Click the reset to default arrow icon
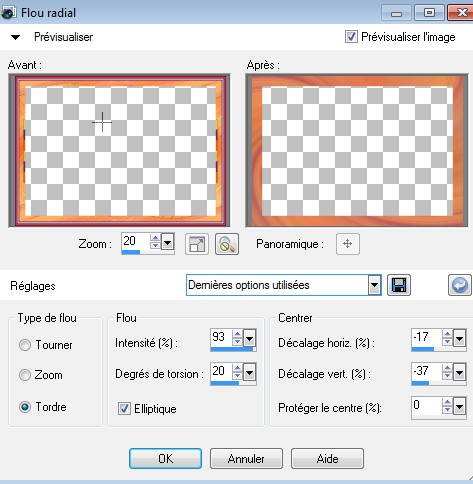The height and width of the screenshot is (484, 473). point(460,285)
